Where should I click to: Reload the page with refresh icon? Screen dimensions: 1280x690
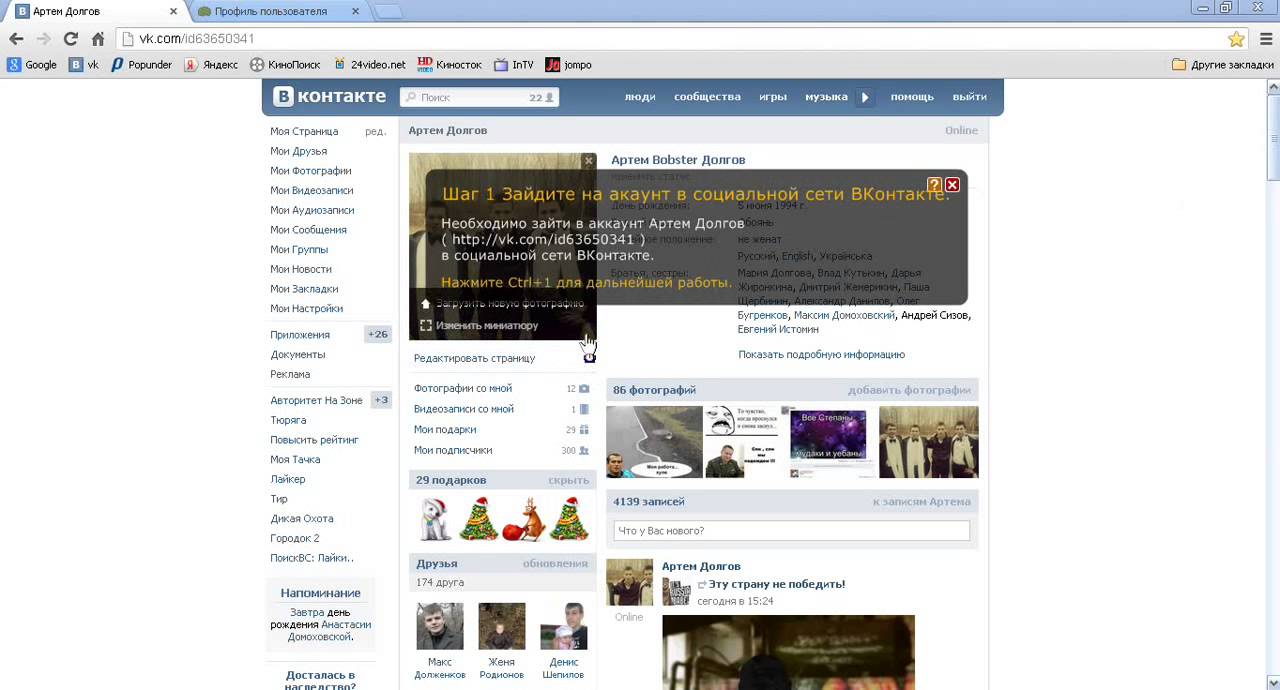pos(70,39)
